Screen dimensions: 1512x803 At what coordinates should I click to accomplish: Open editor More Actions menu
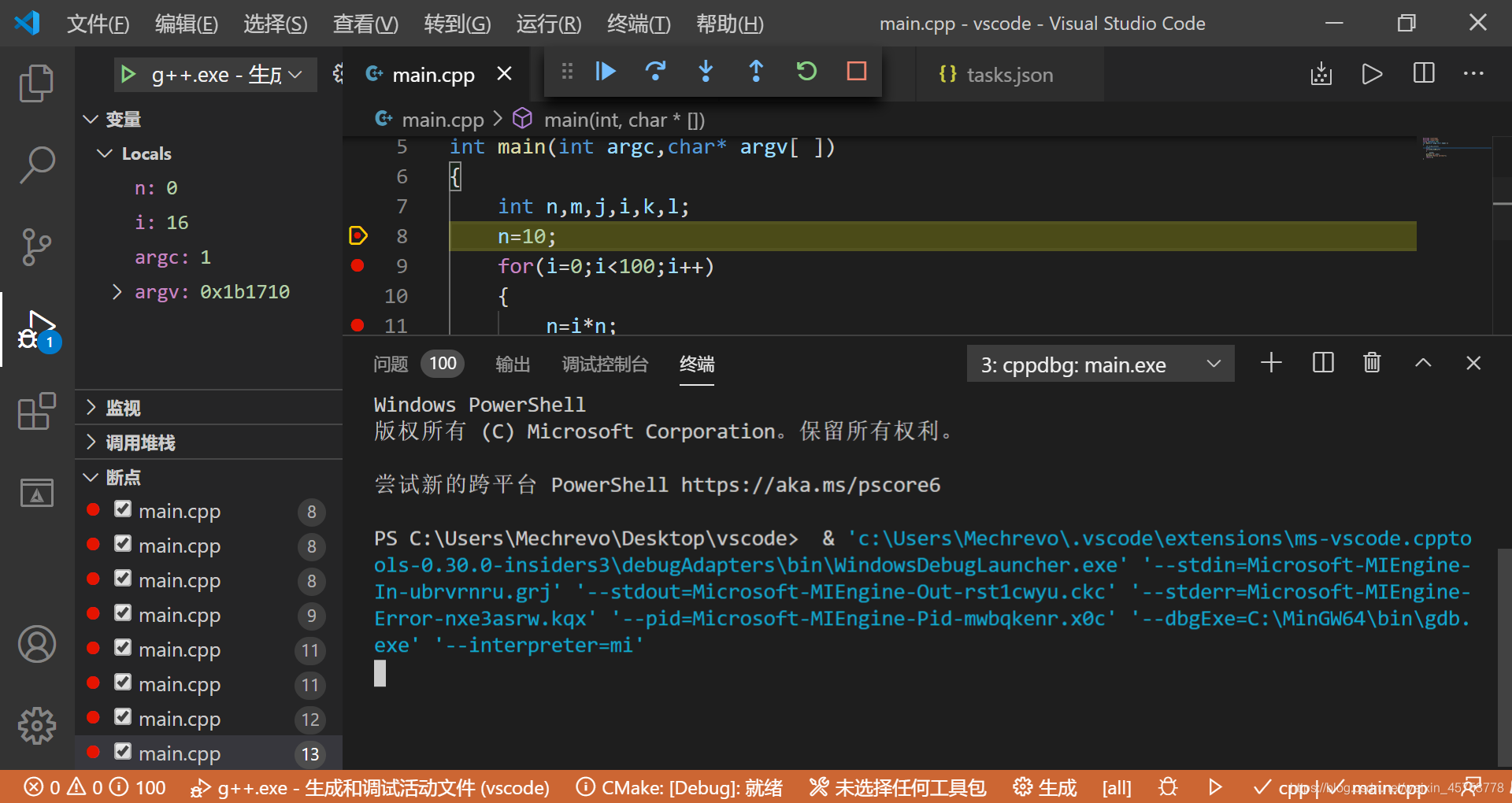pos(1473,74)
